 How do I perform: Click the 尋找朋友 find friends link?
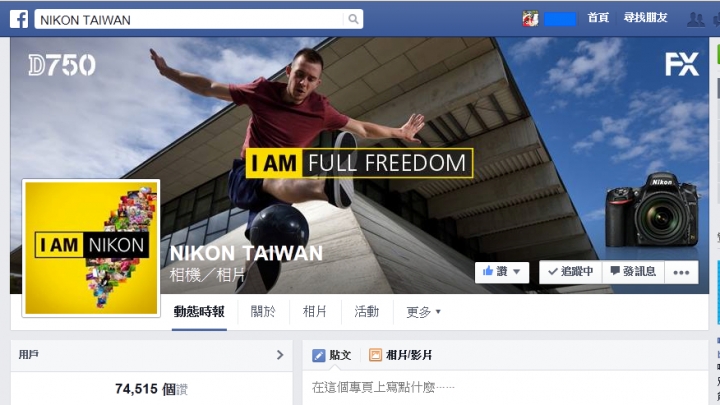click(x=645, y=18)
